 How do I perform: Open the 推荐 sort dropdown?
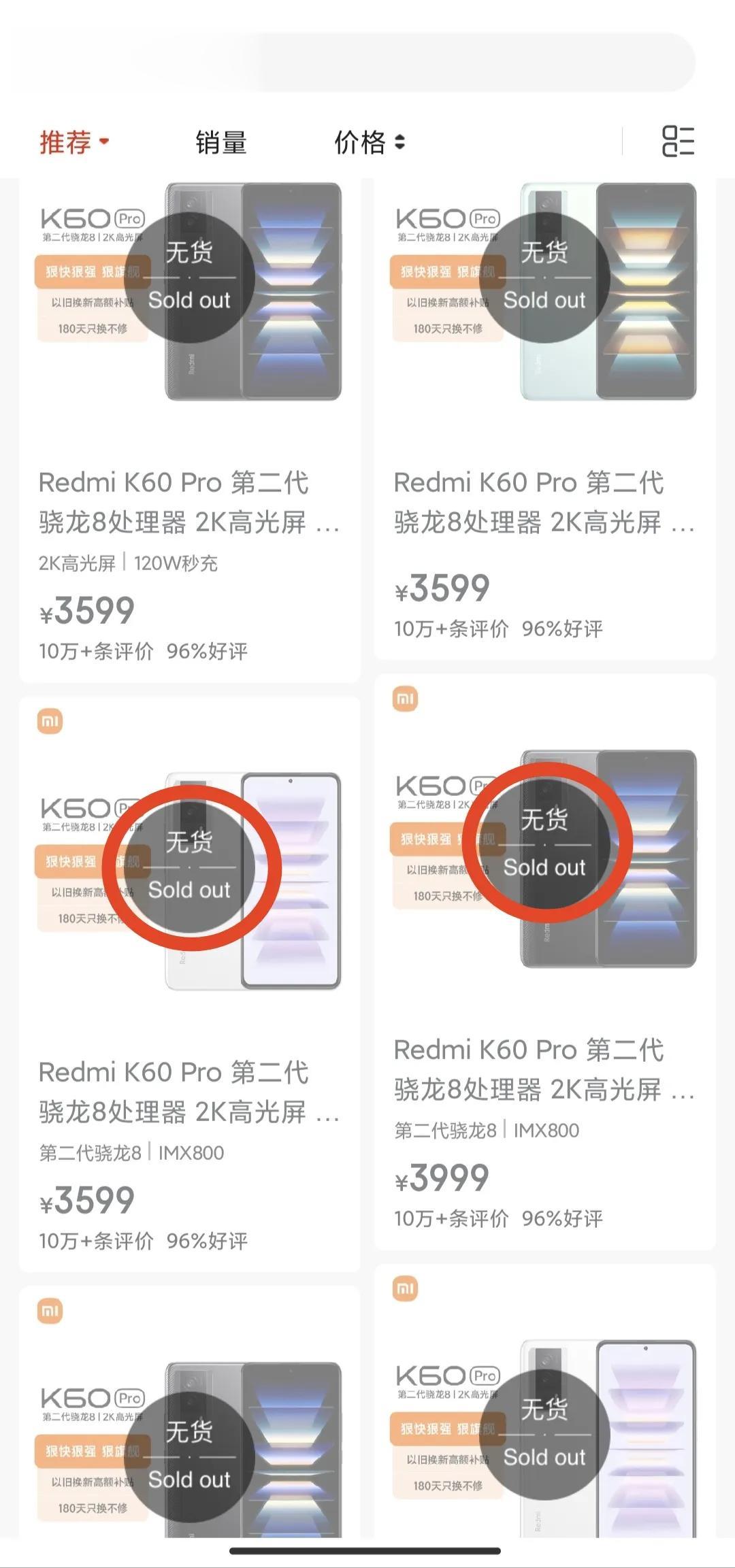(75, 142)
